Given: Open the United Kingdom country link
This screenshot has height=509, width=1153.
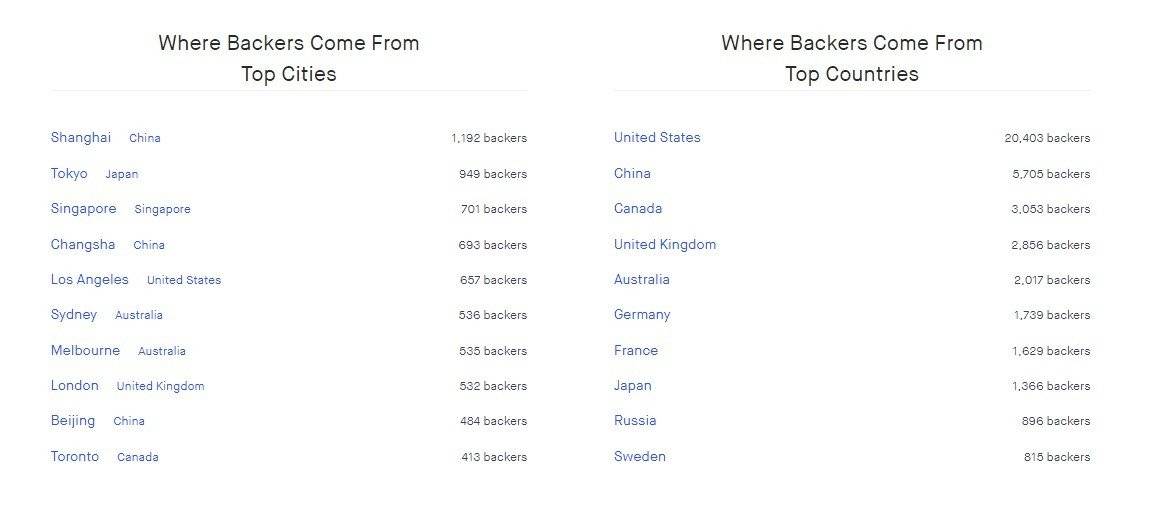Looking at the screenshot, I should [665, 245].
